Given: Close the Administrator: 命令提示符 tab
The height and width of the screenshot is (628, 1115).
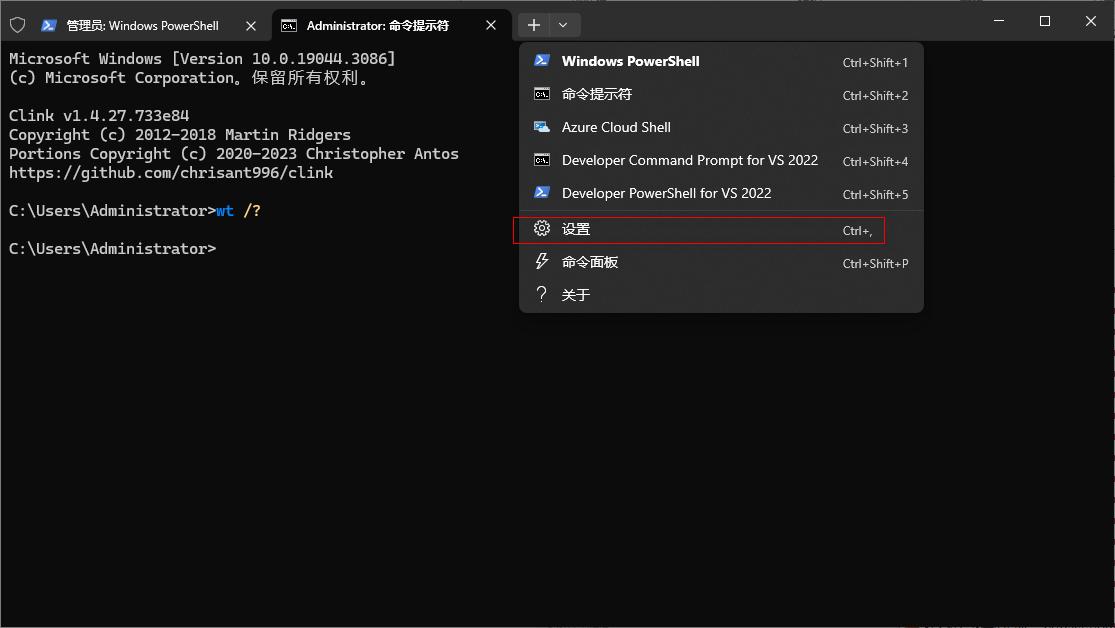Looking at the screenshot, I should coord(490,25).
